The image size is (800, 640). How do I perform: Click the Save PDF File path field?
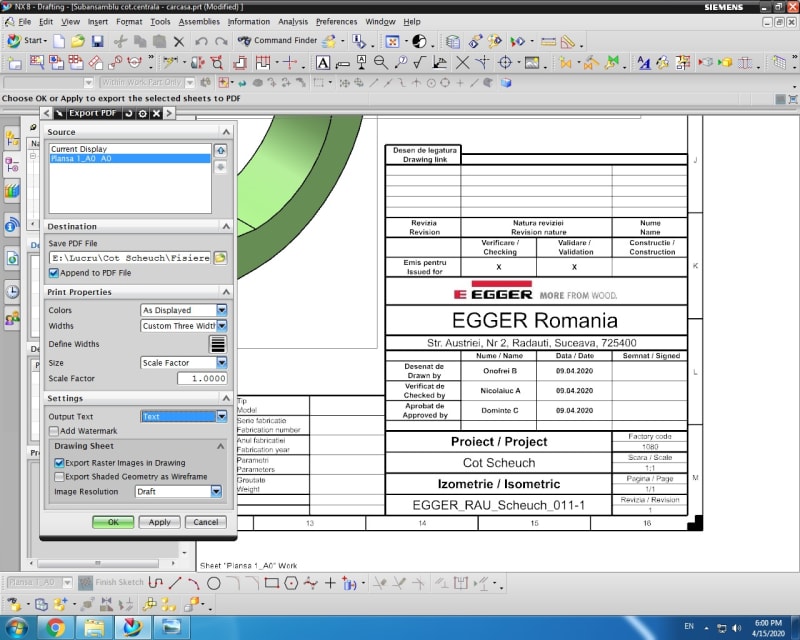coord(130,258)
